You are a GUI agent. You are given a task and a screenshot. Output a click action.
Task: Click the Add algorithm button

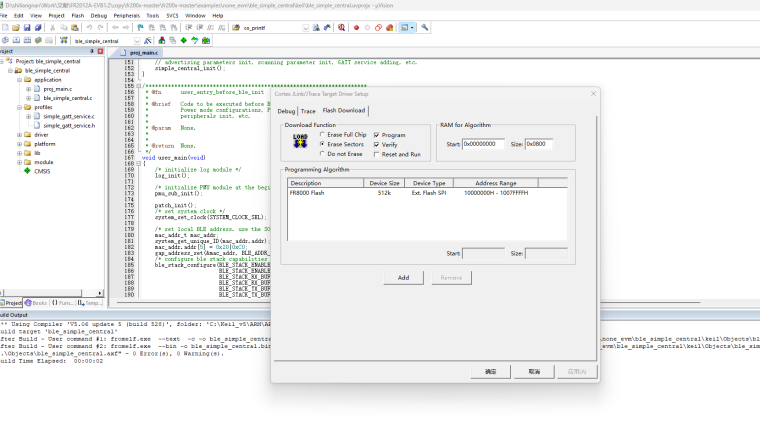(x=403, y=278)
